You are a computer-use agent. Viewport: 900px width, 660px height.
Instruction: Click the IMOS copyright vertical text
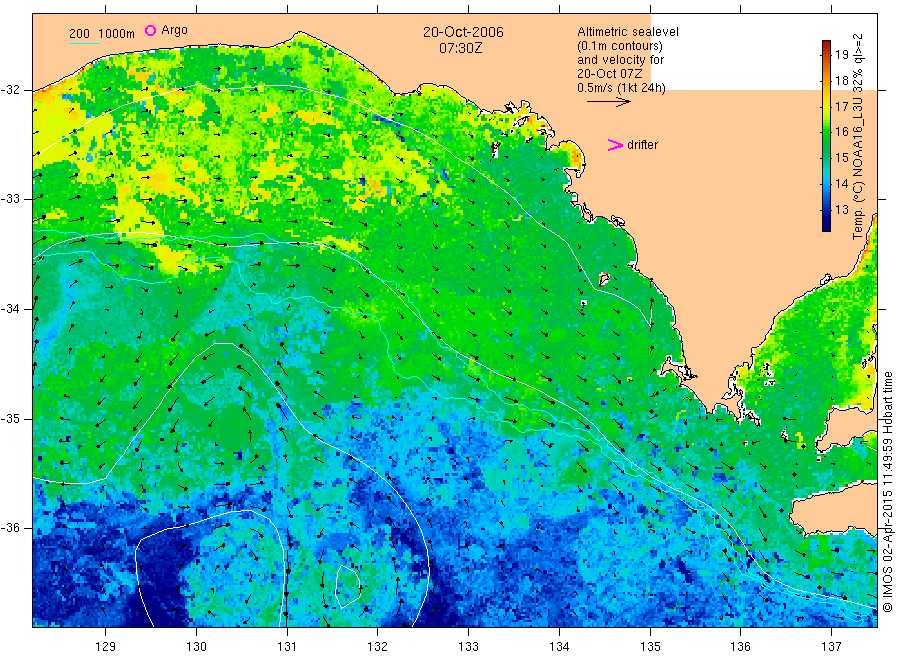[888, 491]
